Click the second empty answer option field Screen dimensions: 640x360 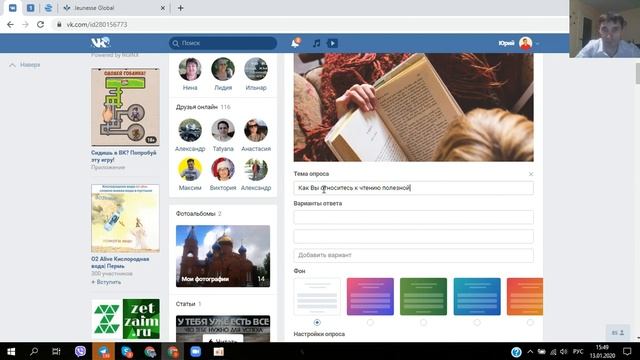click(x=413, y=236)
